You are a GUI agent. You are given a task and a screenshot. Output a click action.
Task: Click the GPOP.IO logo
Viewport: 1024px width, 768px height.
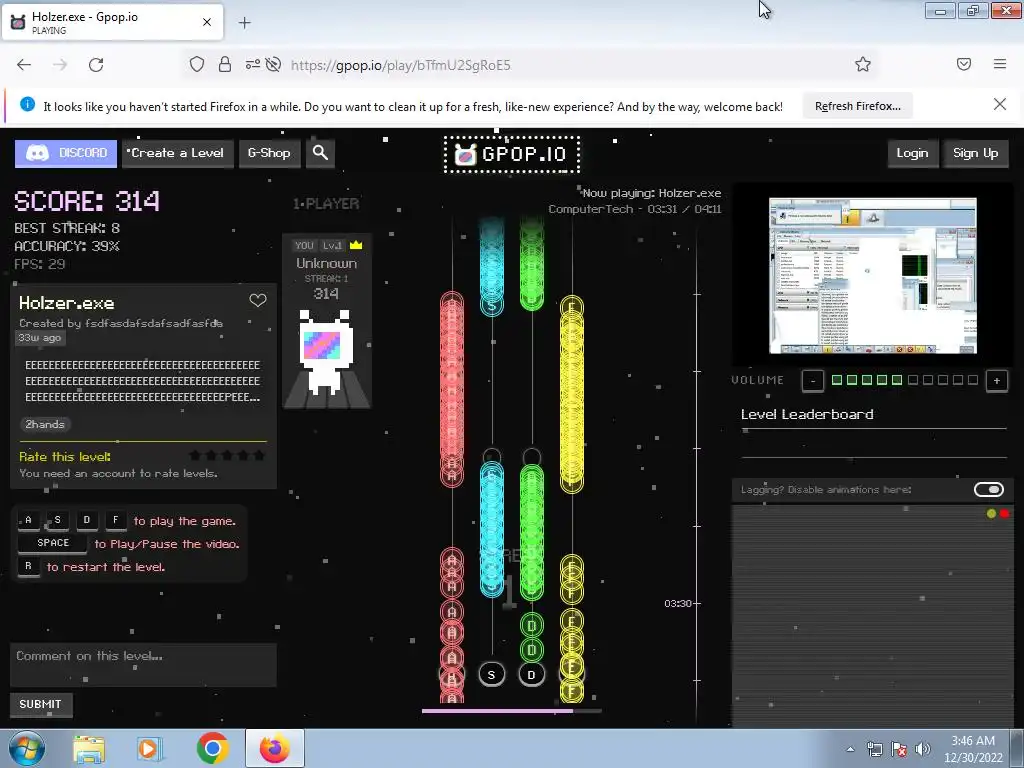[512, 155]
